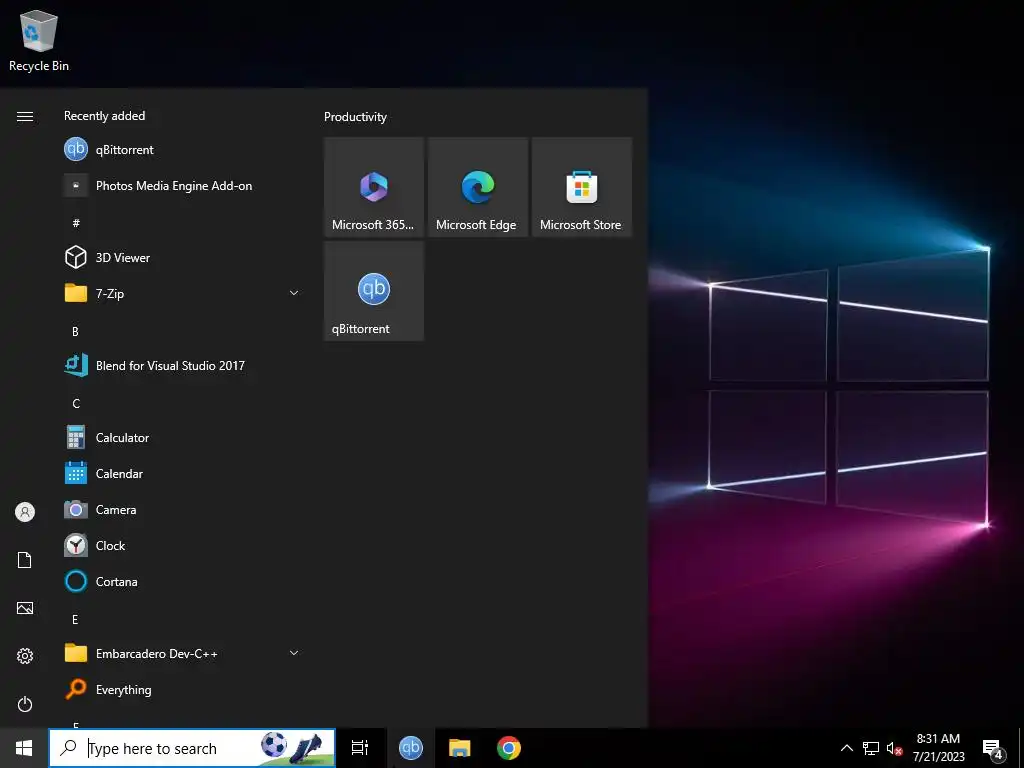The height and width of the screenshot is (768, 1024).
Task: Open the 7-Zip folder entry
Action: click(x=183, y=293)
